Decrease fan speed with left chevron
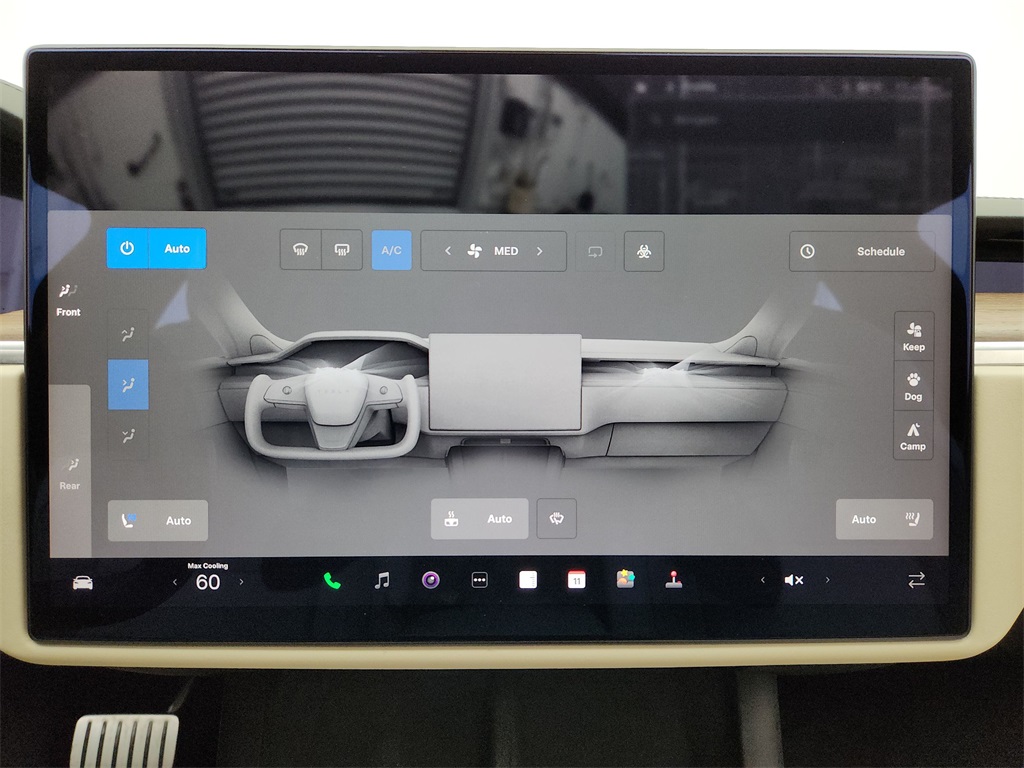This screenshot has width=1024, height=768. point(448,251)
